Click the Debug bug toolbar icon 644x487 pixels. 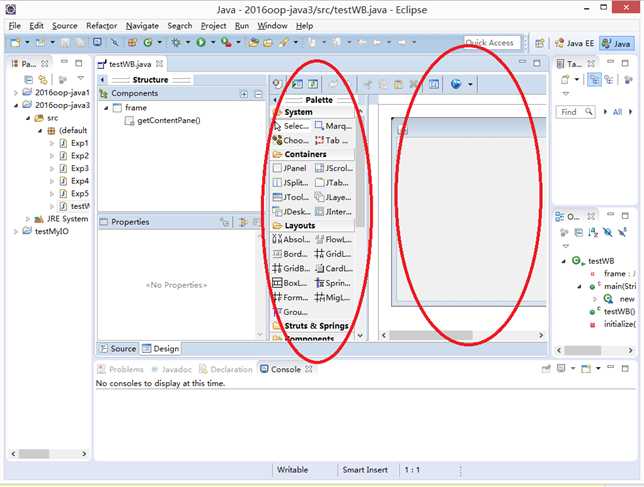pyautogui.click(x=176, y=42)
